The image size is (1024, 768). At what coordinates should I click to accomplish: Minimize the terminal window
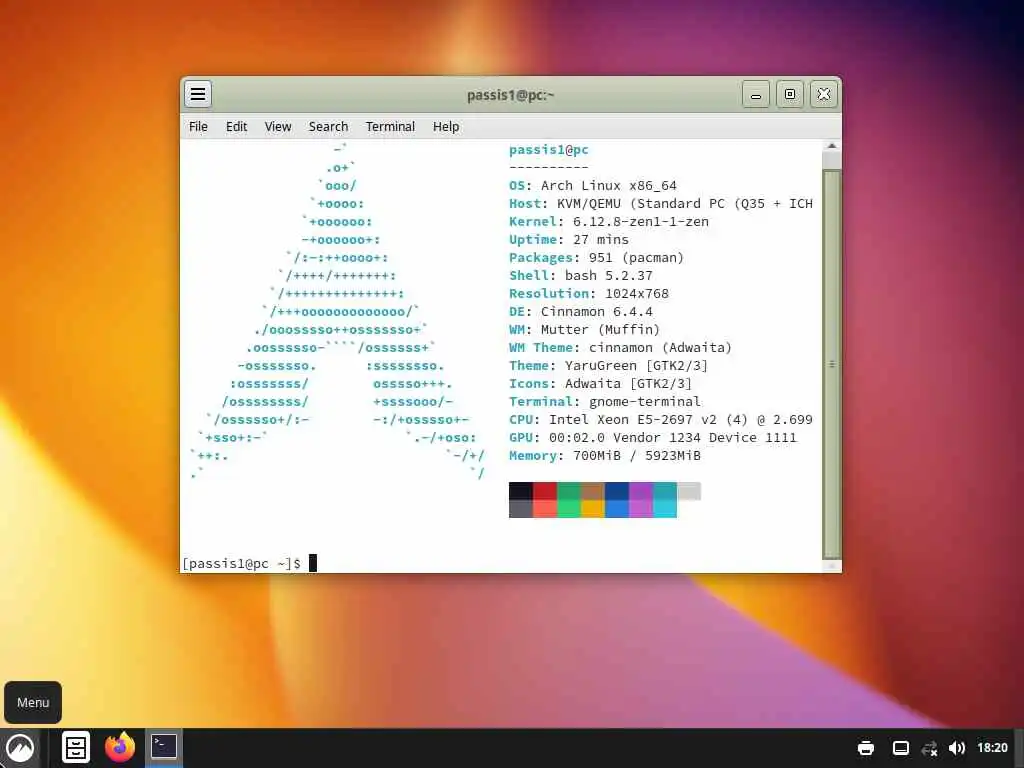click(756, 95)
